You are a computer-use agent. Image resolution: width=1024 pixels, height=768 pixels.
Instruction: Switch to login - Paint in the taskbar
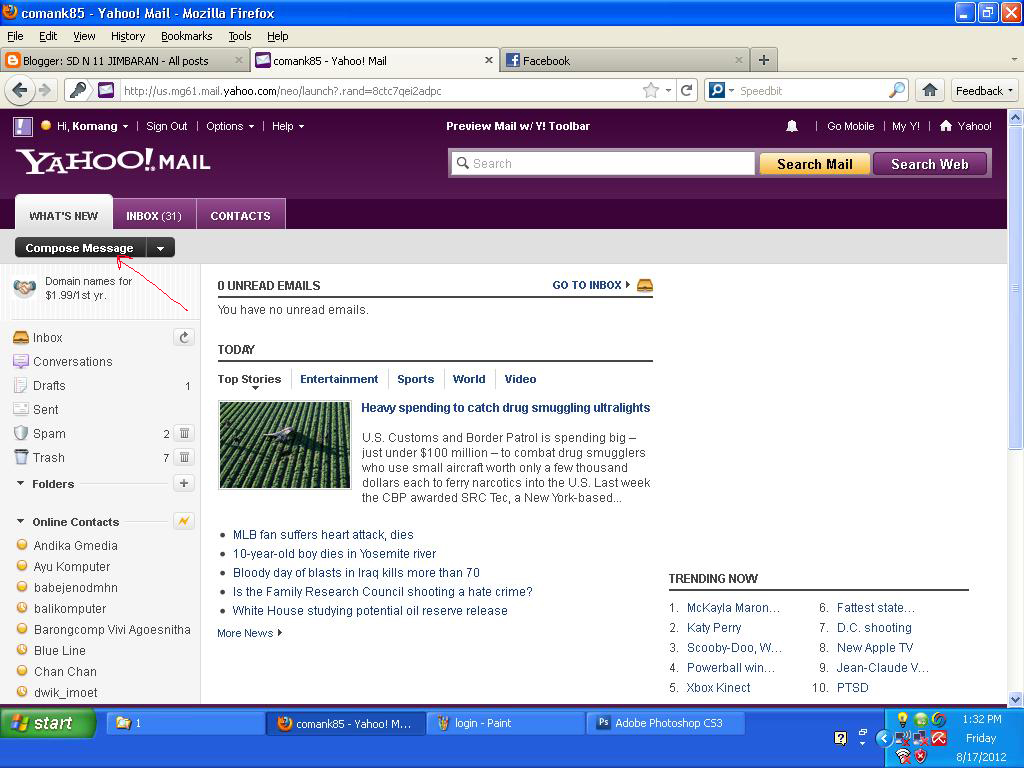[x=506, y=723]
